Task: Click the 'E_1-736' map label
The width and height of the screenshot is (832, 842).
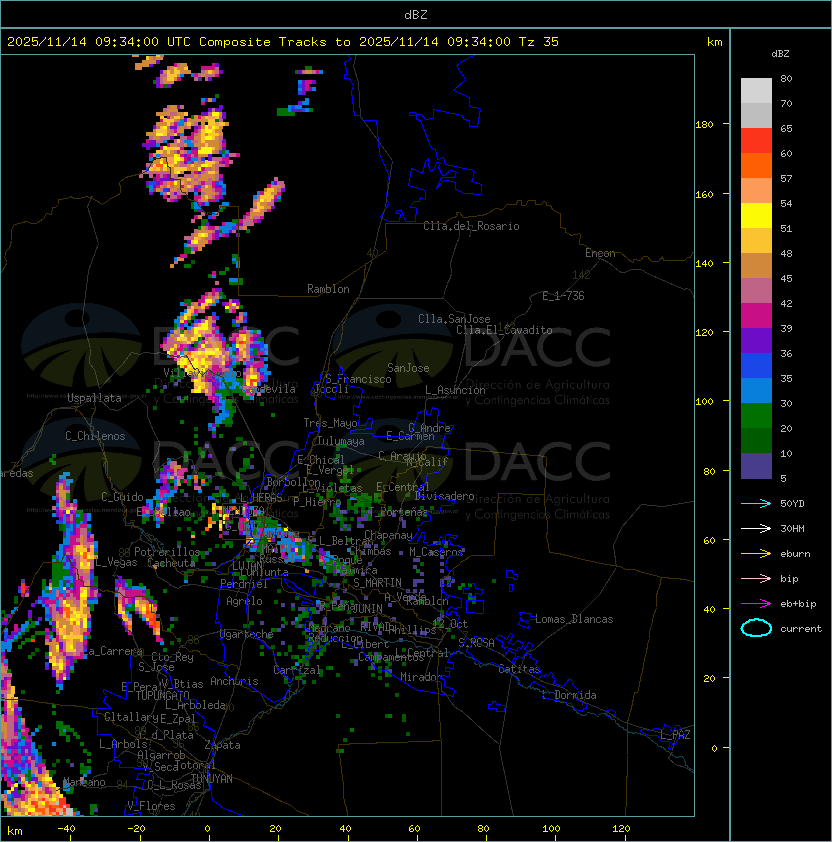Action: pos(563,296)
